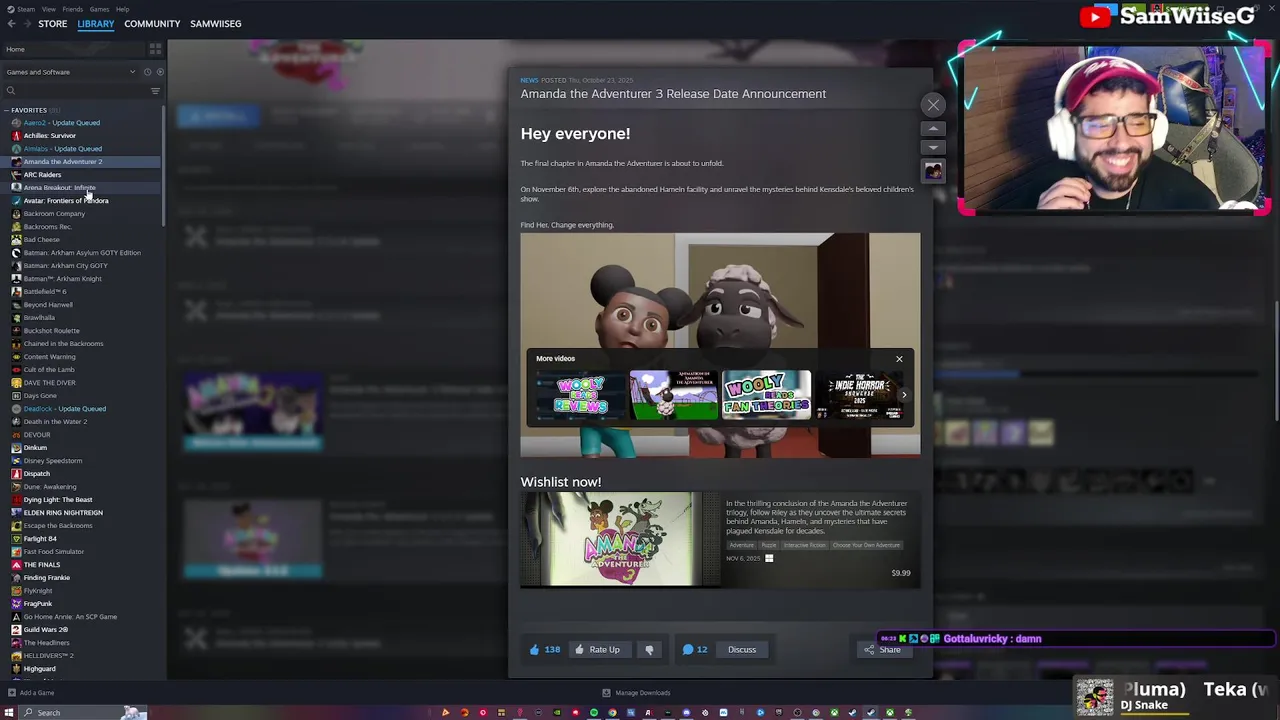Open the Friends menu
Image resolution: width=1280 pixels, height=720 pixels.
[x=72, y=9]
